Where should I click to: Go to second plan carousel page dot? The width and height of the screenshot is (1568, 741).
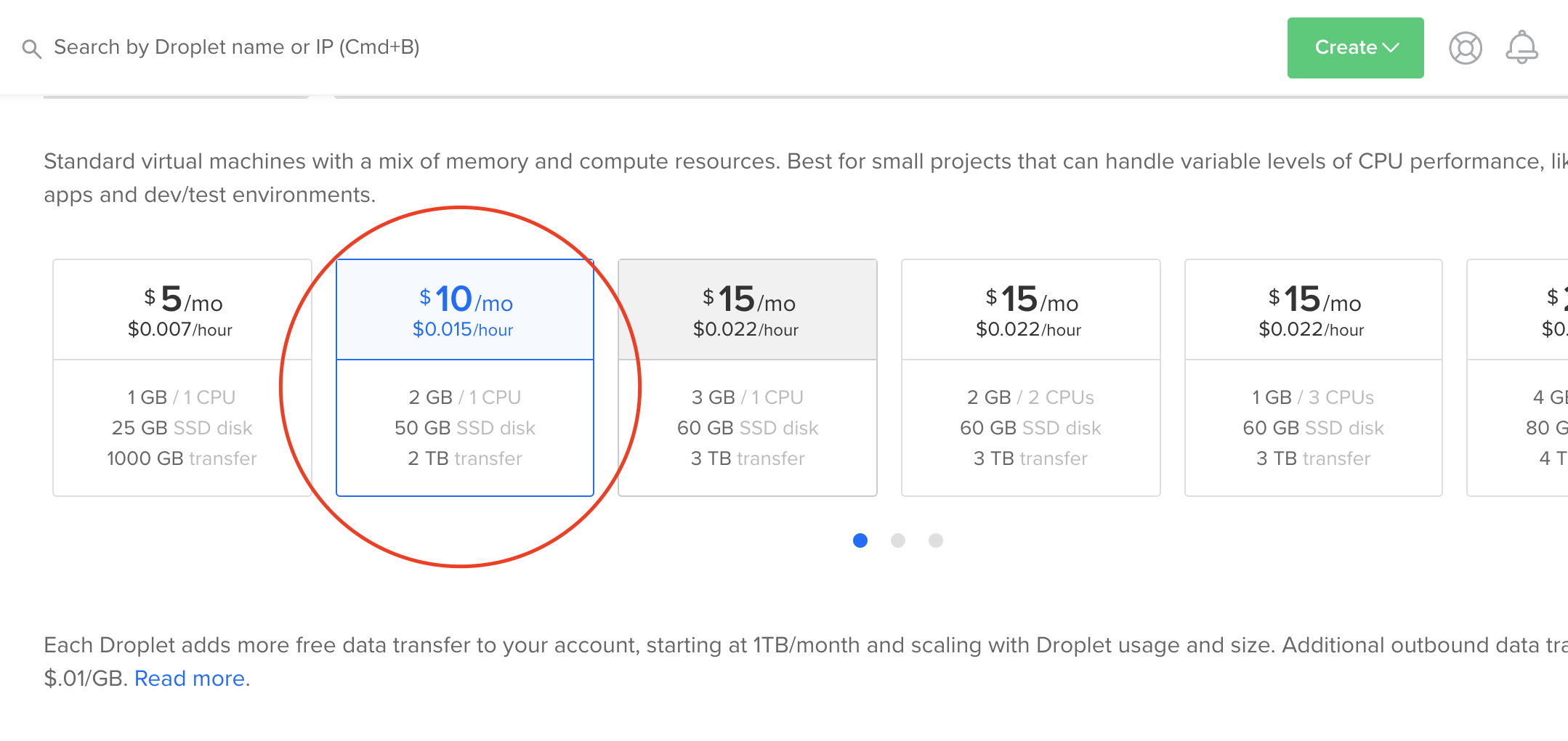[x=898, y=540]
